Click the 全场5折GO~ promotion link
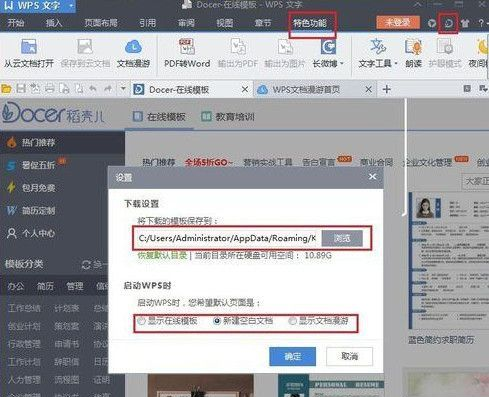 [x=209, y=162]
